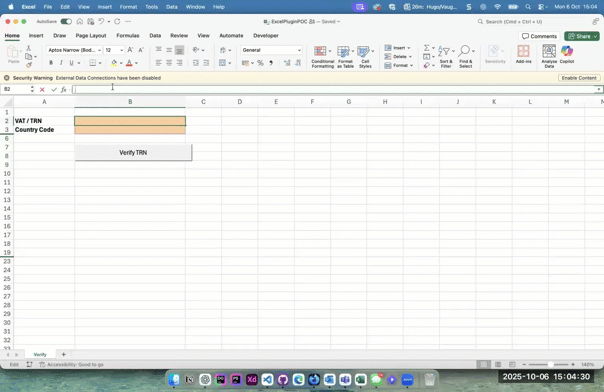604x392 pixels.
Task: Open Find & Select
Action: click(x=466, y=57)
